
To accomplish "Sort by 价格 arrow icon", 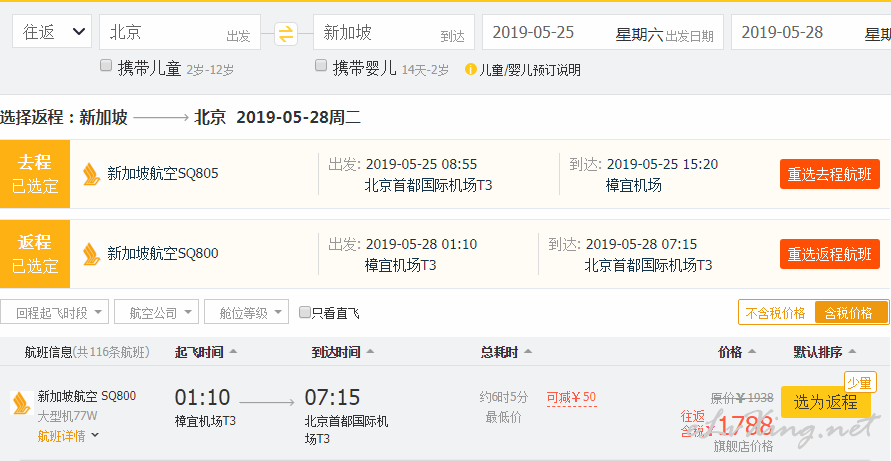I will 752,352.
